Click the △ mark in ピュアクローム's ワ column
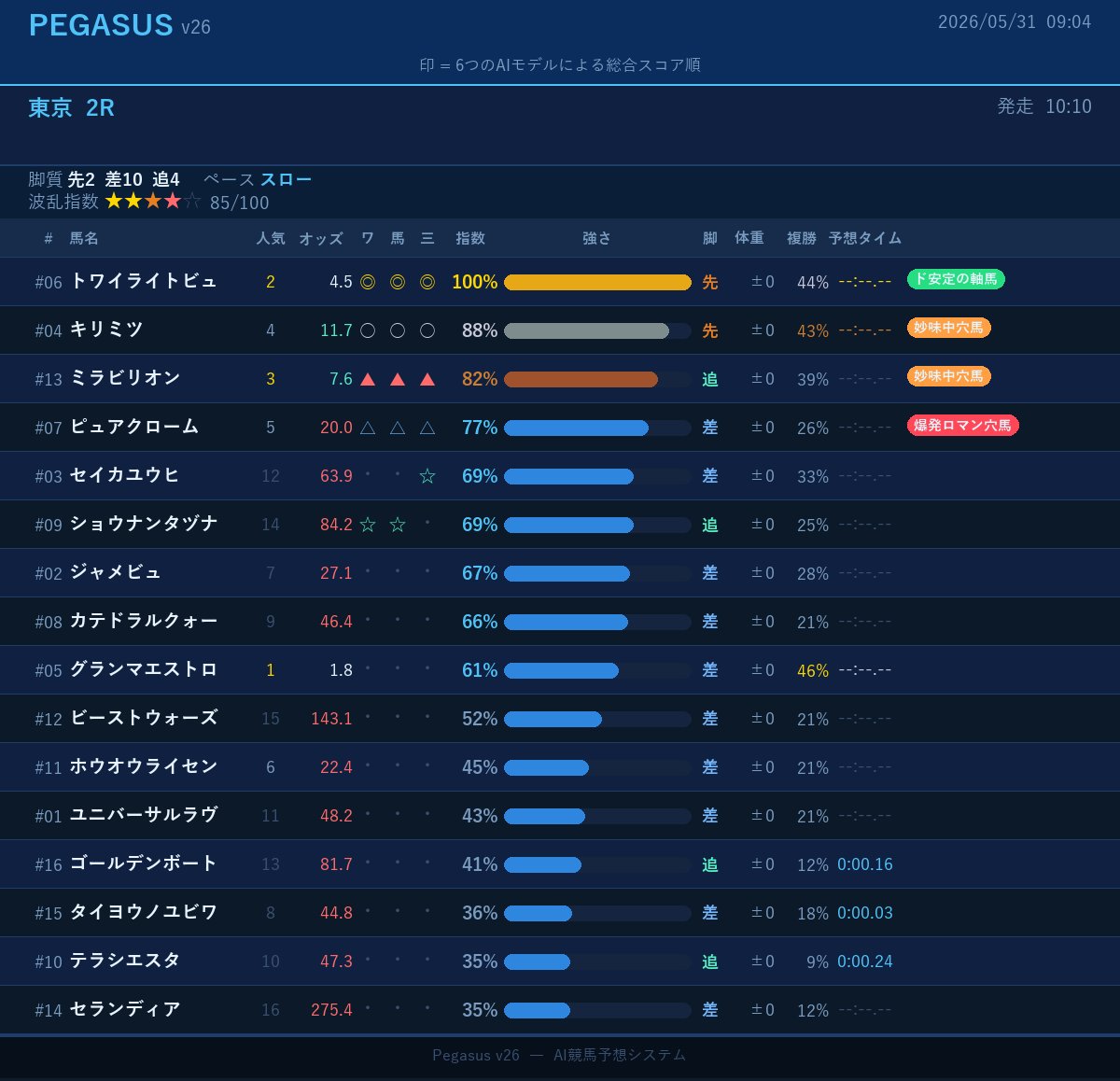The image size is (1120, 1081). point(368,428)
